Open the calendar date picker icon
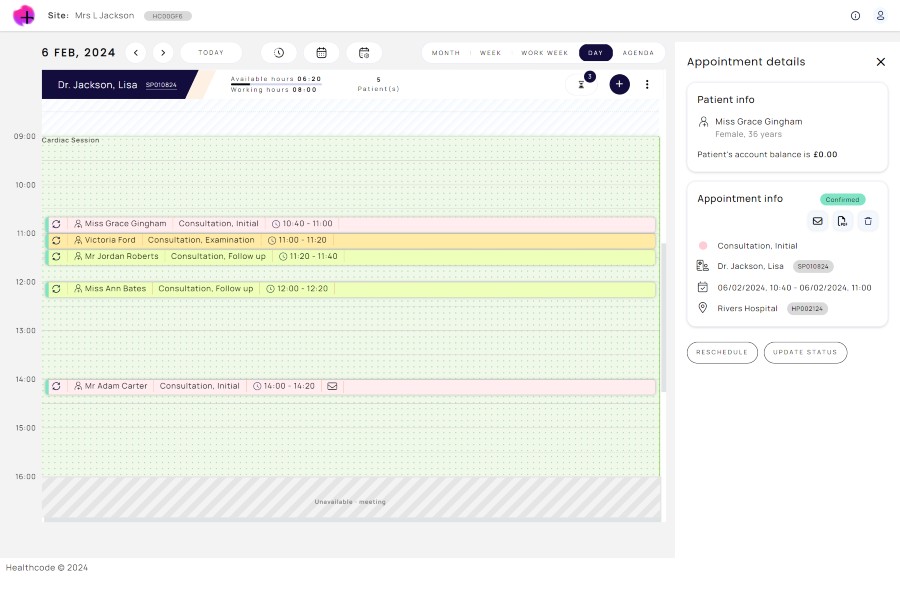The height and width of the screenshot is (601, 900). (322, 52)
